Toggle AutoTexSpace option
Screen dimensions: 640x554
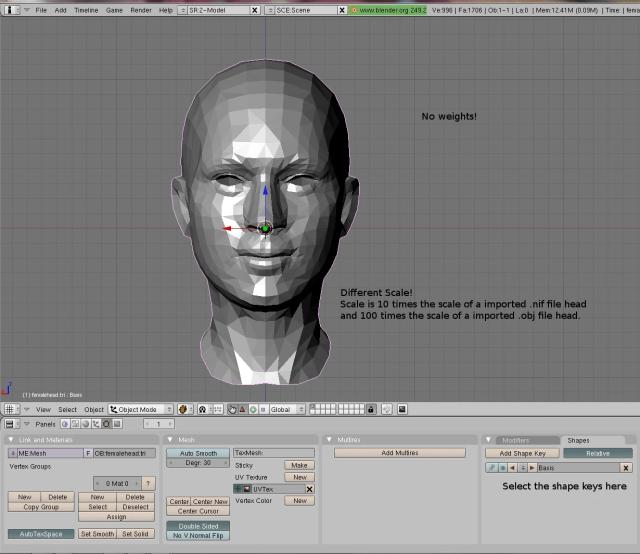pos(41,534)
